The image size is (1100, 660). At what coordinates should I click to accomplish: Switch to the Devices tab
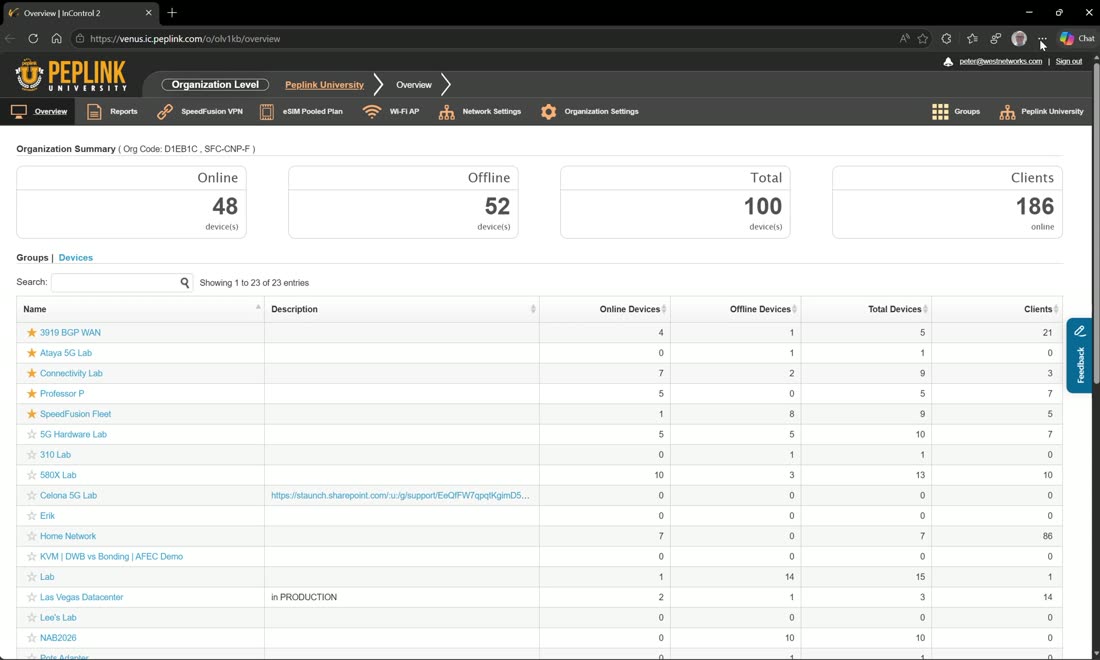pos(76,257)
